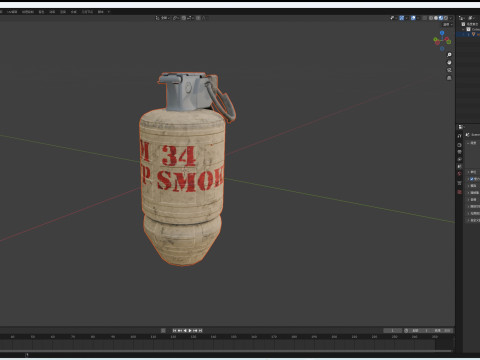Image resolution: width=480 pixels, height=360 pixels.
Task: Jump to start frame in timeline
Action: (x=175, y=330)
